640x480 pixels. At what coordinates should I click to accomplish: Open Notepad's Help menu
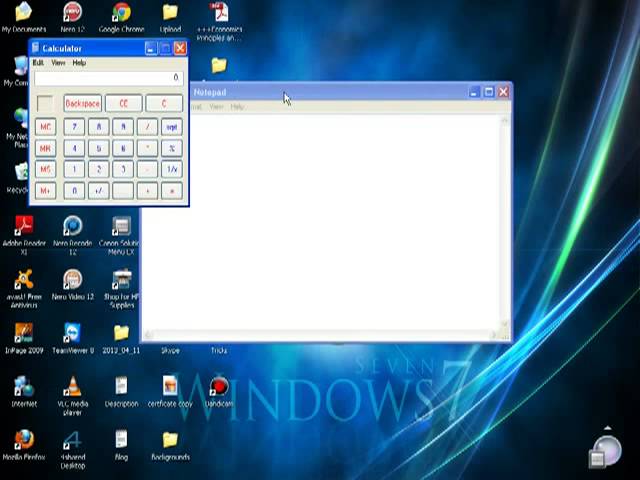237,107
